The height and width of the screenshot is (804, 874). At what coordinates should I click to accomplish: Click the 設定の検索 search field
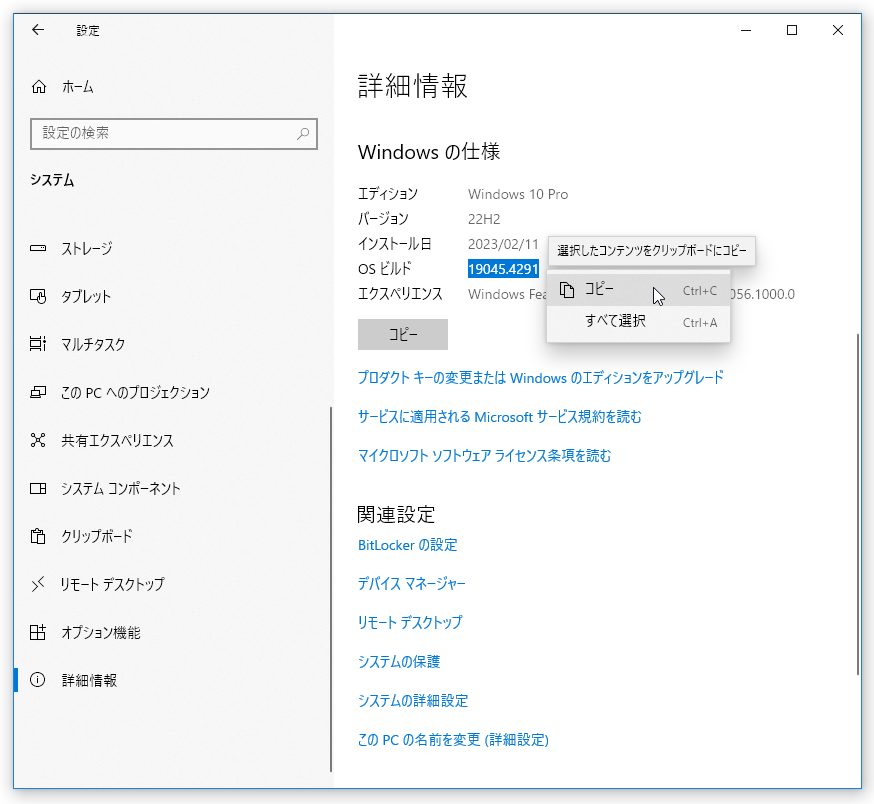pos(173,134)
